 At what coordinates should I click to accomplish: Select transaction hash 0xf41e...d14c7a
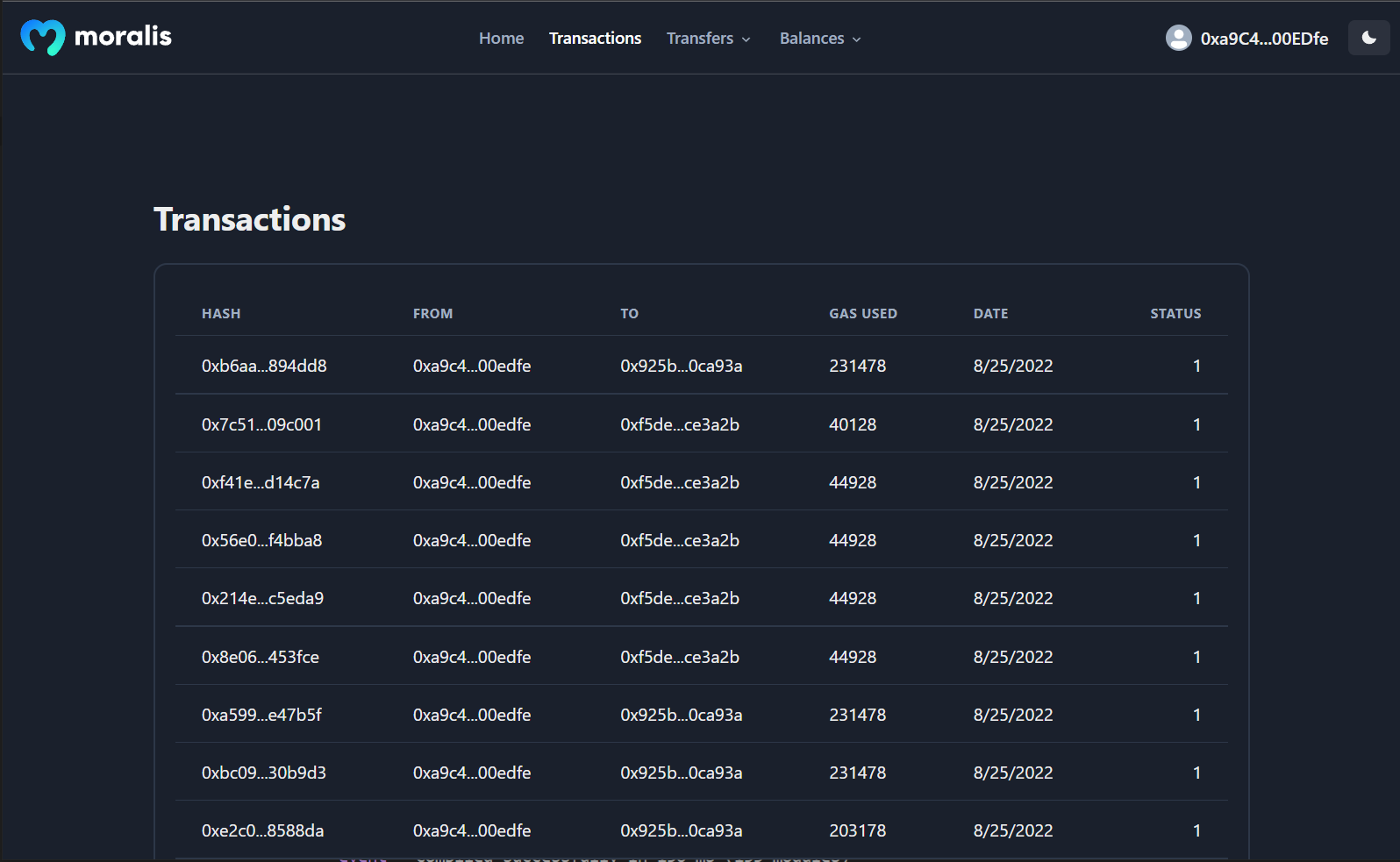(x=261, y=482)
